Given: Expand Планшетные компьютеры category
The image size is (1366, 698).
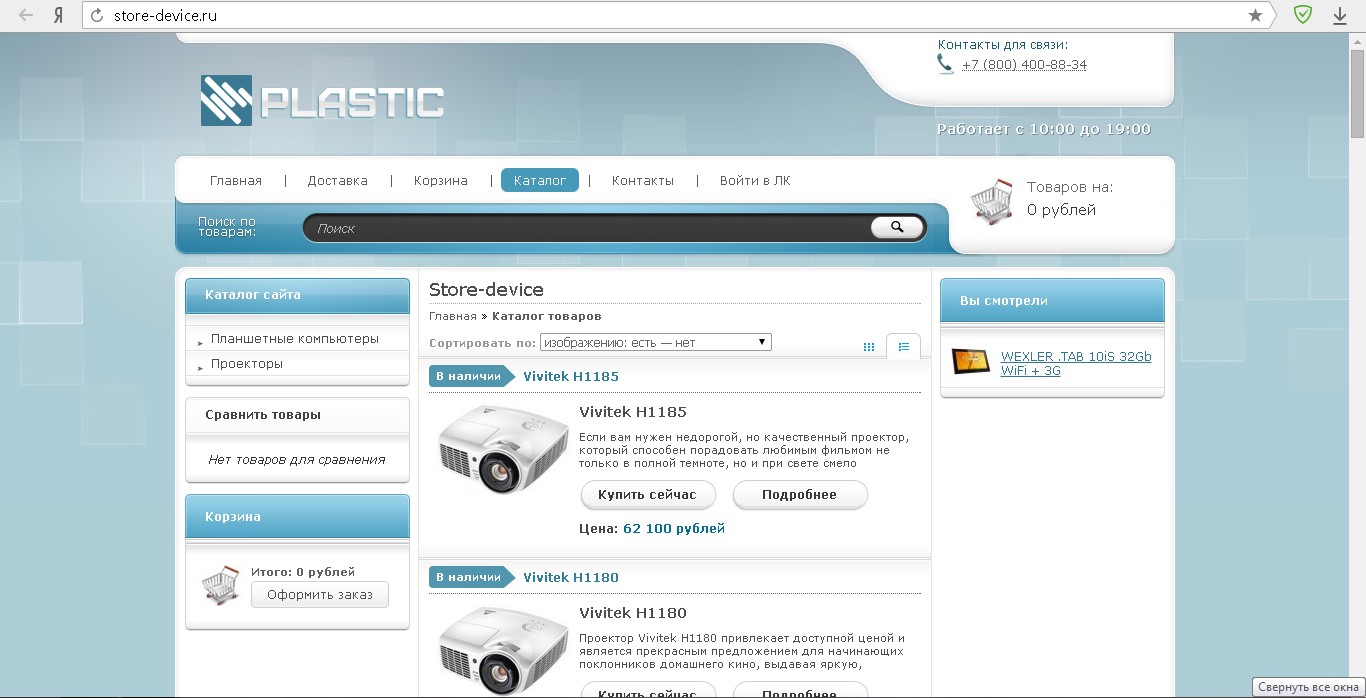Looking at the screenshot, I should 294,339.
